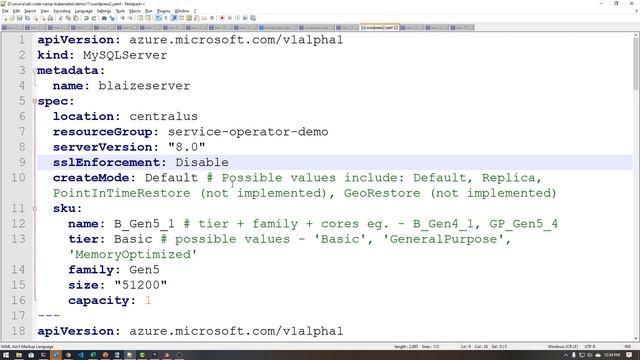Viewport: 640px width, 360px height.
Task: Click 'Disable' on the sslEnforcement line
Action: (202, 162)
